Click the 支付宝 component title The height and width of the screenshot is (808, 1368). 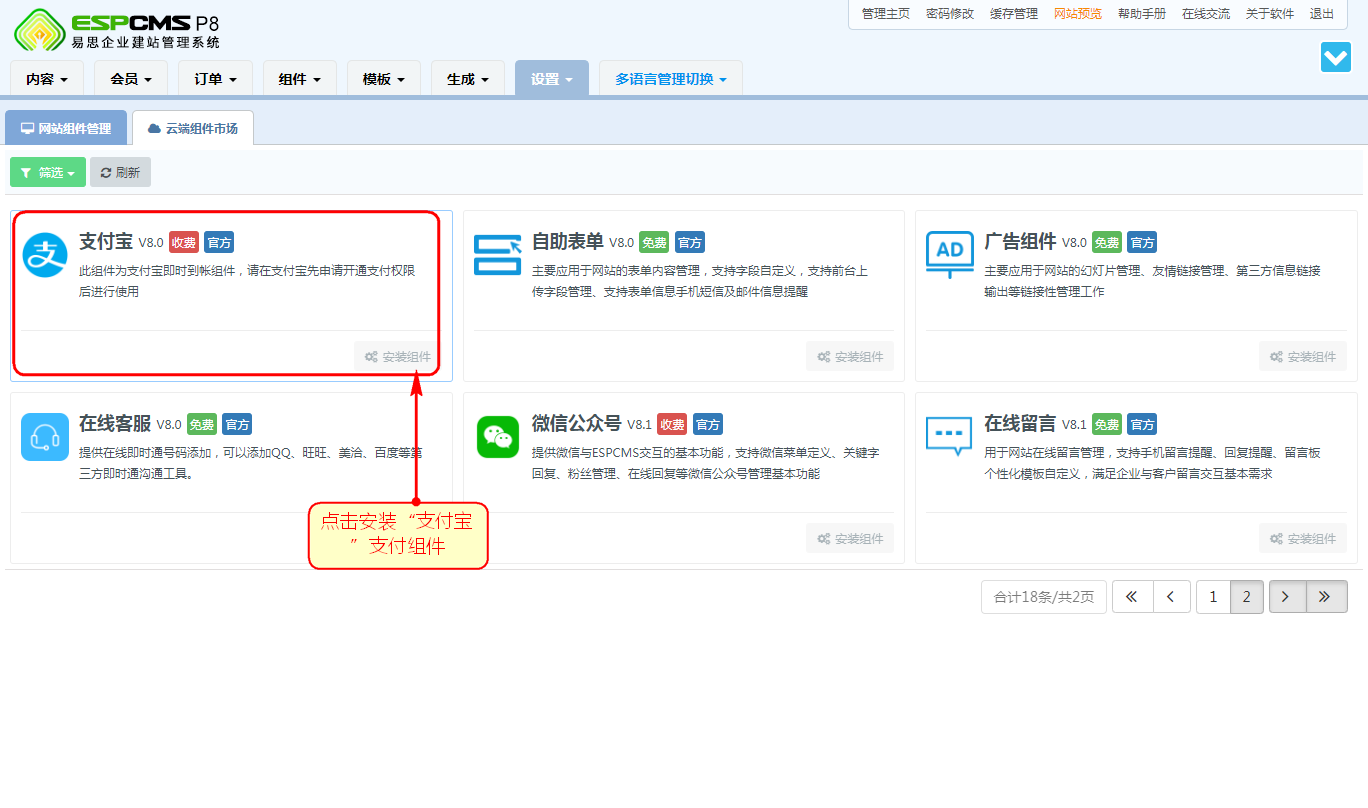pyautogui.click(x=106, y=241)
